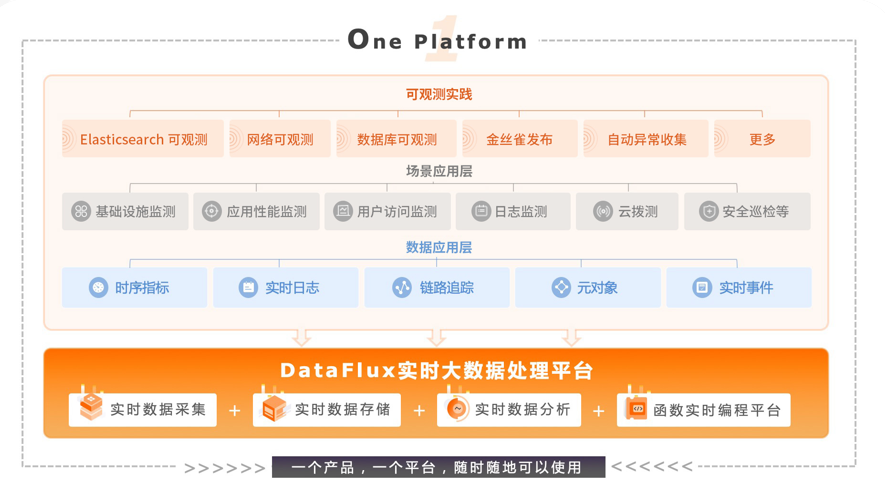Click the 实时数据存储 box

click(x=327, y=409)
